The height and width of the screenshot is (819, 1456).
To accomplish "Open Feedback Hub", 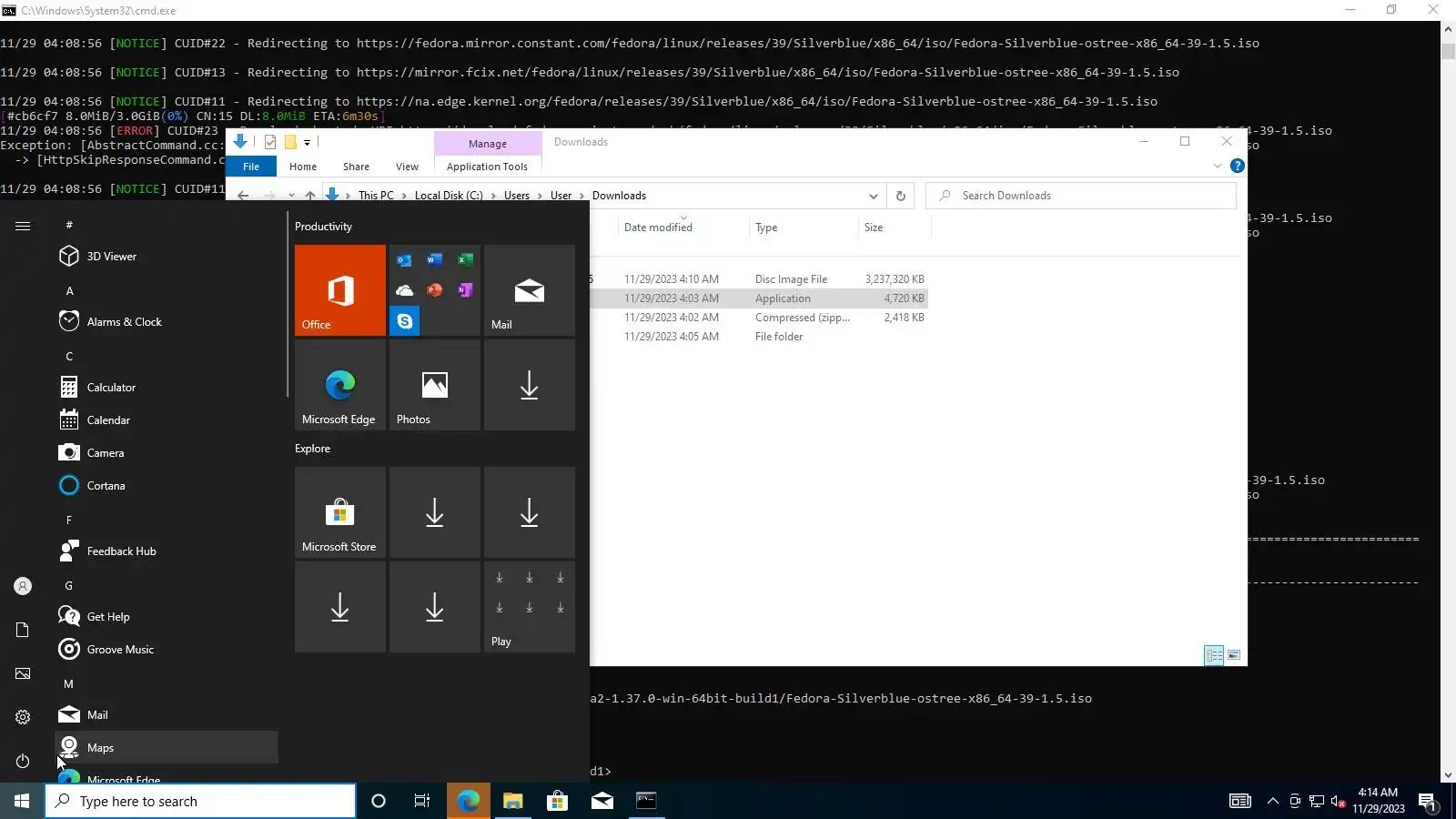I will (x=167, y=551).
